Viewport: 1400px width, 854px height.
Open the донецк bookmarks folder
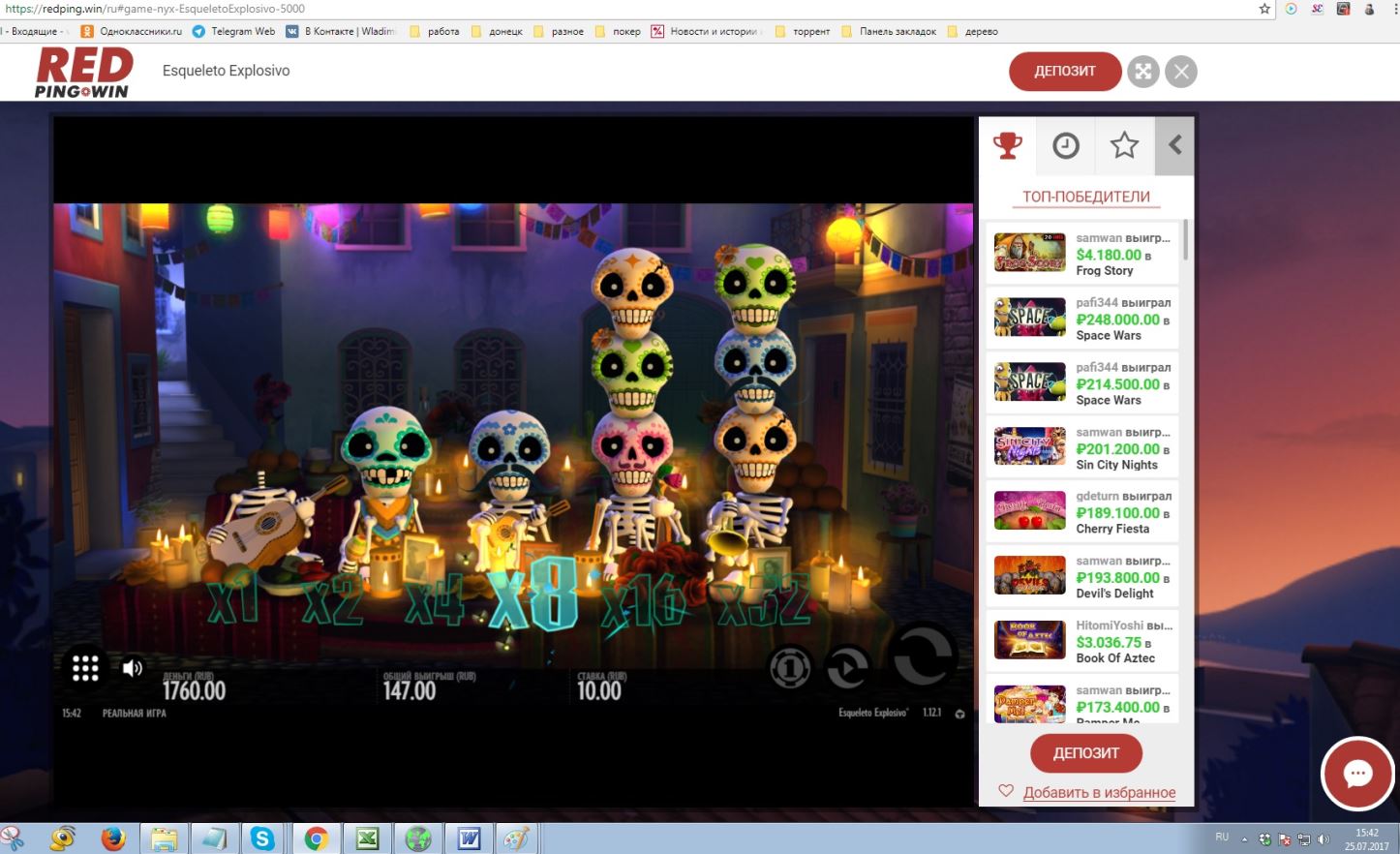(x=497, y=31)
